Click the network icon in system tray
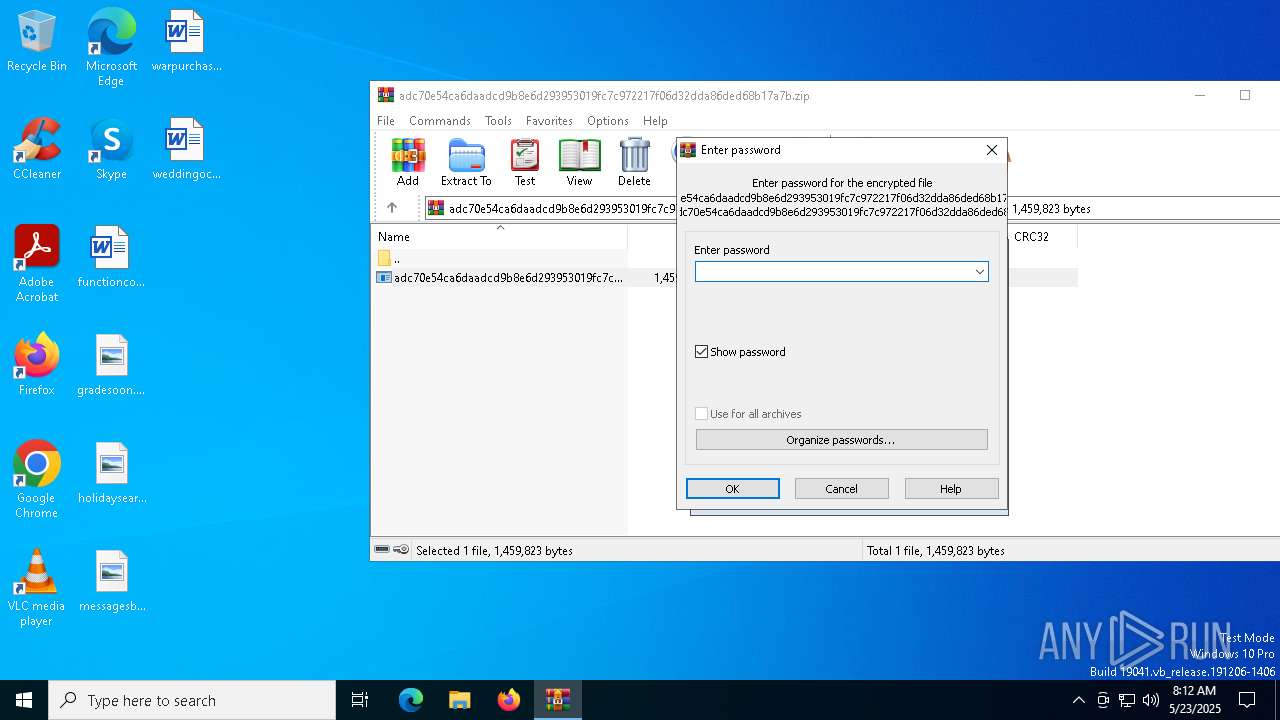The image size is (1280, 720). 1127,700
